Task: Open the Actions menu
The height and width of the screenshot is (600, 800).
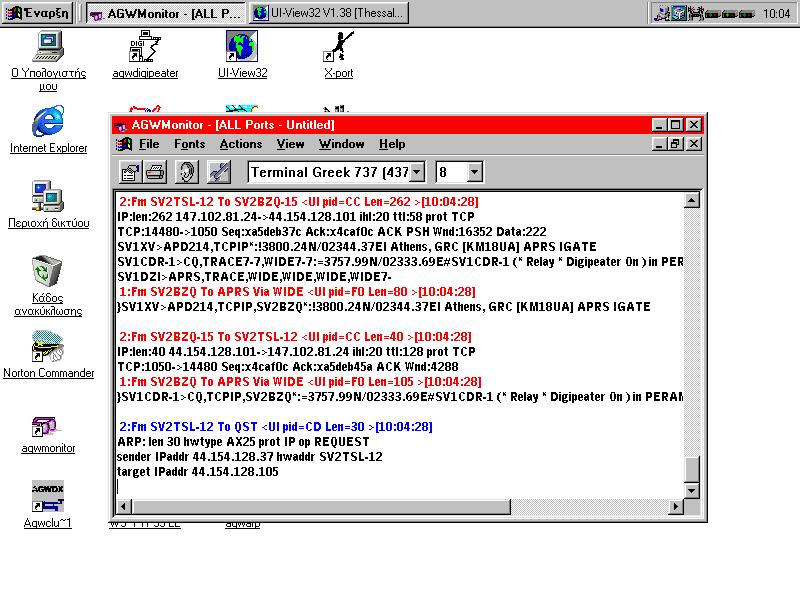Action: [241, 144]
